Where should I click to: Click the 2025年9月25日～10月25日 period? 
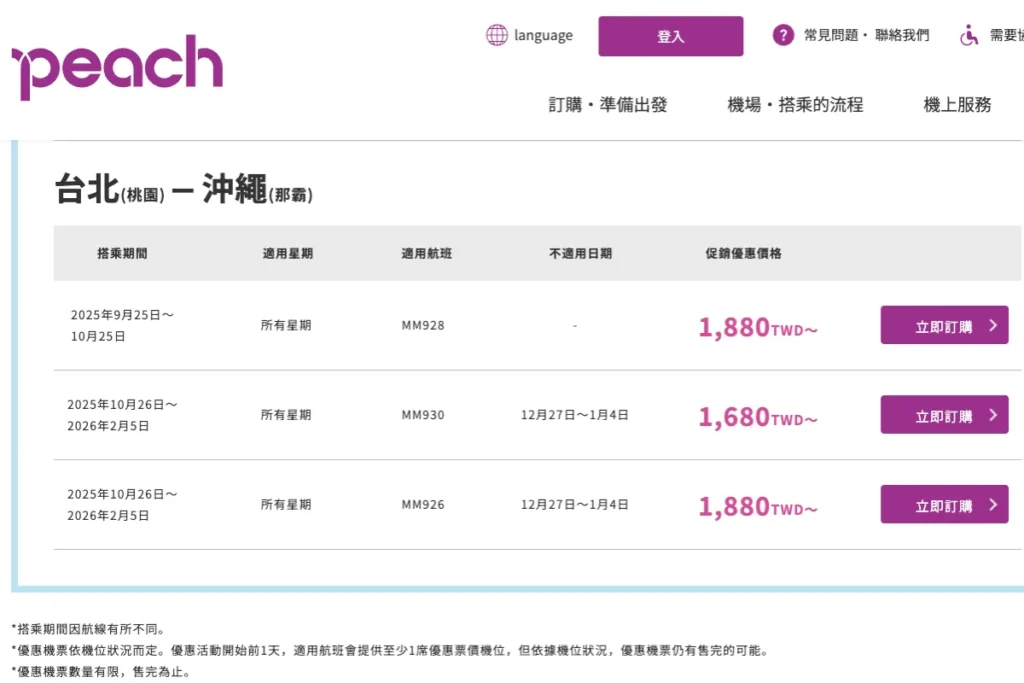tap(122, 325)
